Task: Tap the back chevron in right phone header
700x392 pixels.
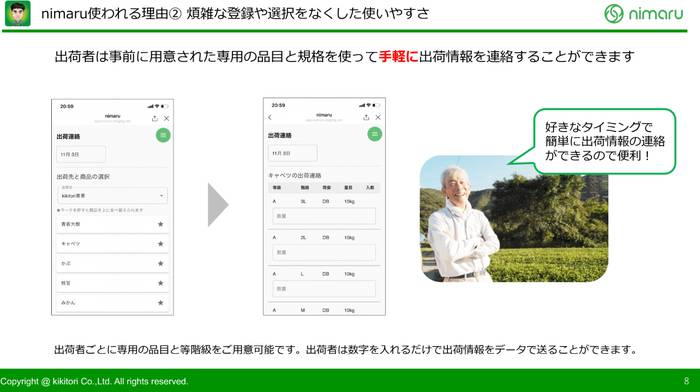Action: pos(270,117)
